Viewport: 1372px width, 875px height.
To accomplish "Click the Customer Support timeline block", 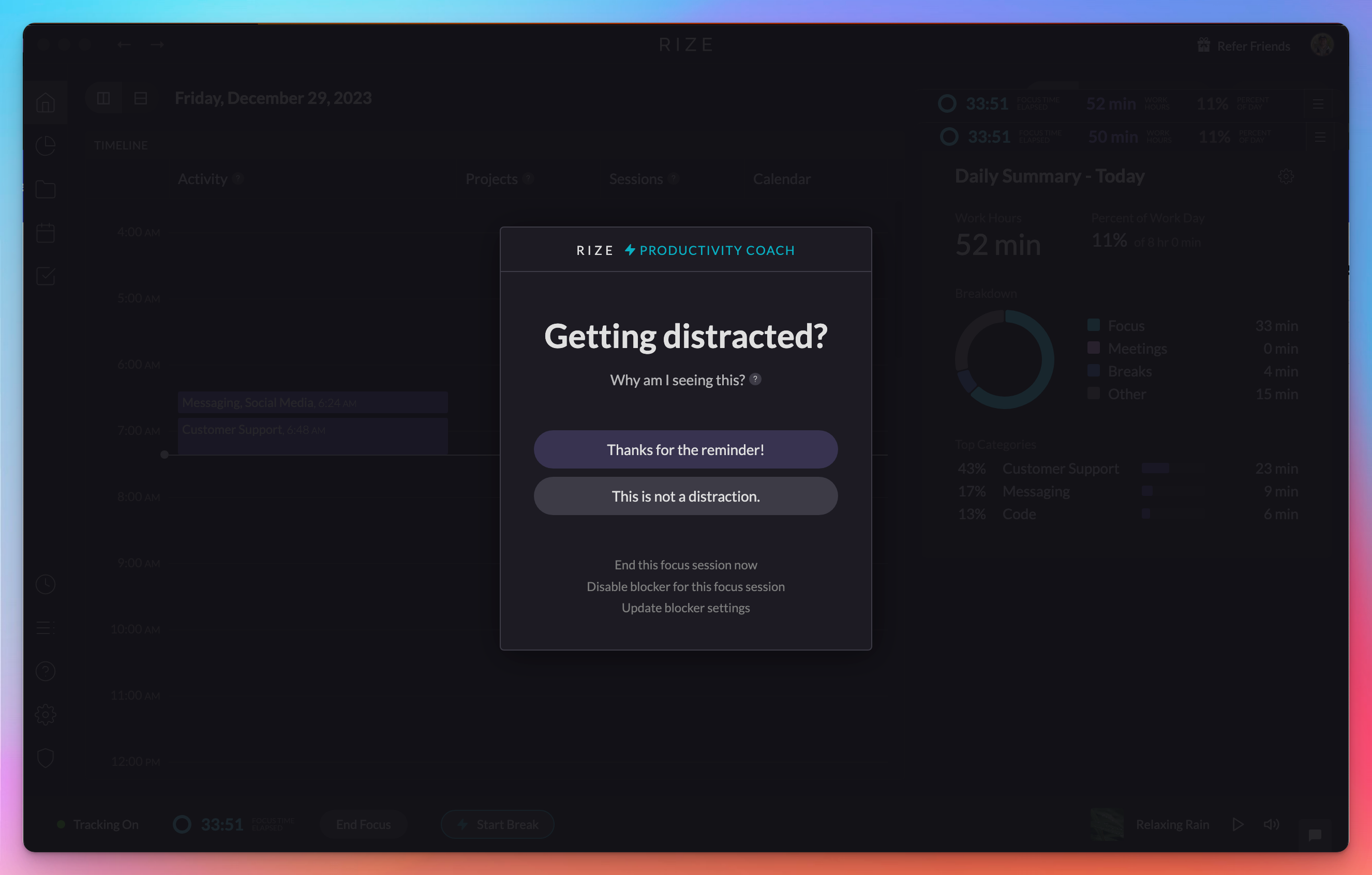I will (x=313, y=436).
